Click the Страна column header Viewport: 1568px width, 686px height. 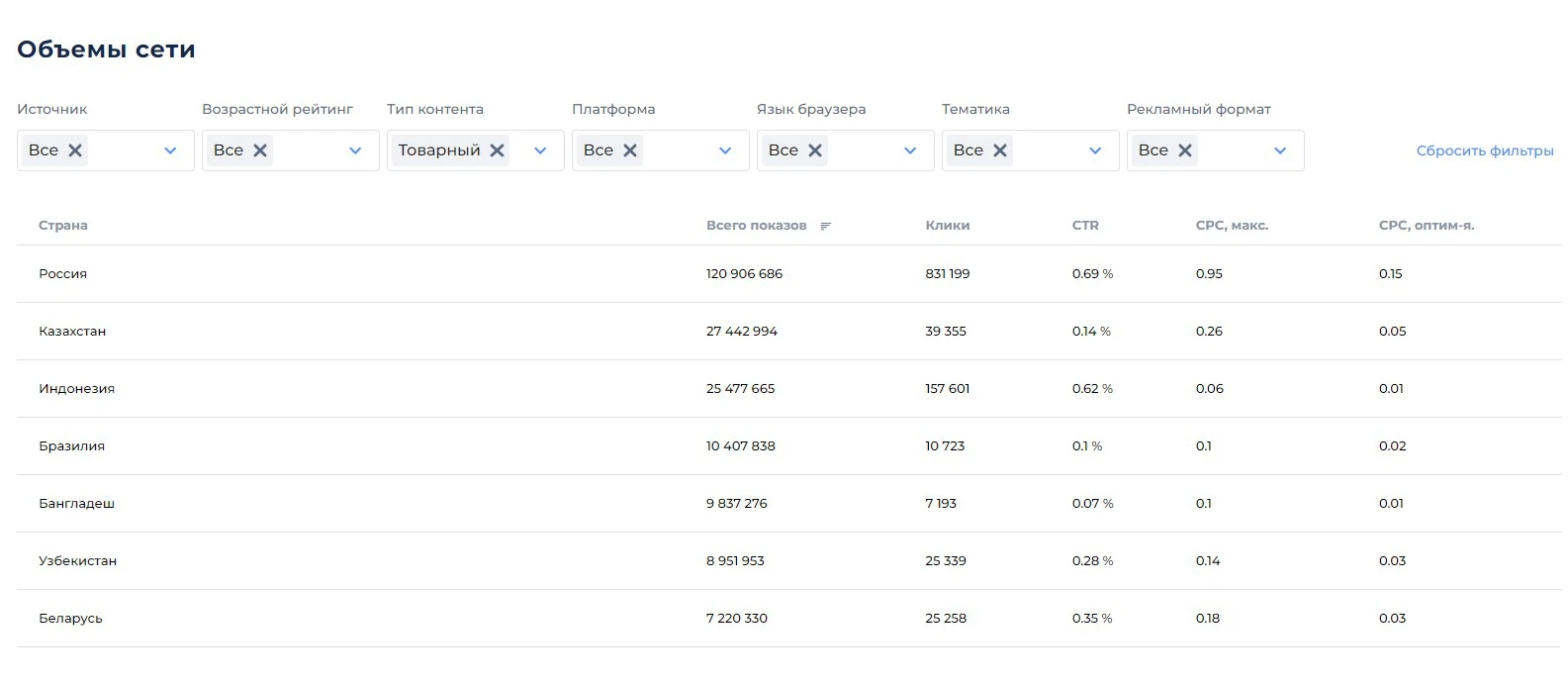[x=63, y=226]
